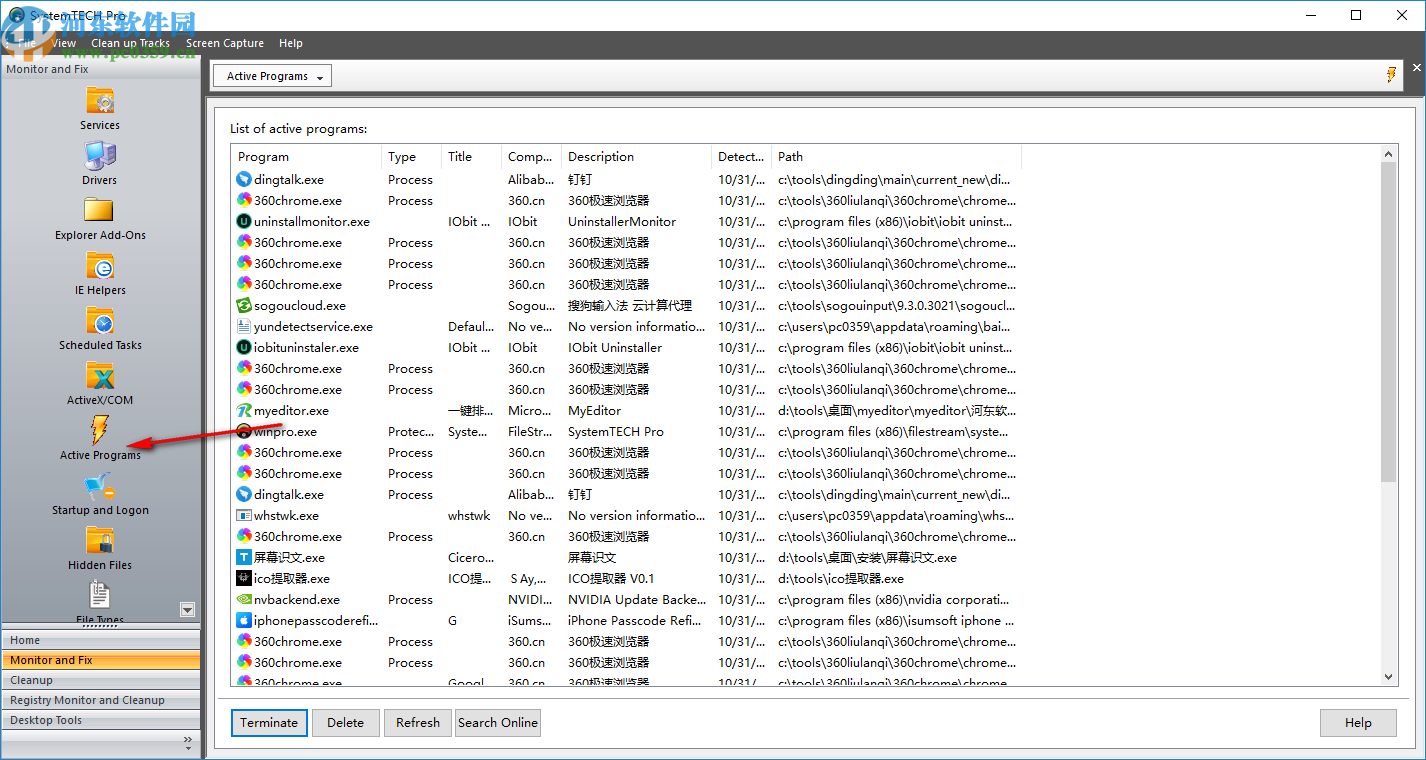Click the double-chevron below Desktop Tools
Screen dimensions: 1426x760
pyautogui.click(x=186, y=741)
